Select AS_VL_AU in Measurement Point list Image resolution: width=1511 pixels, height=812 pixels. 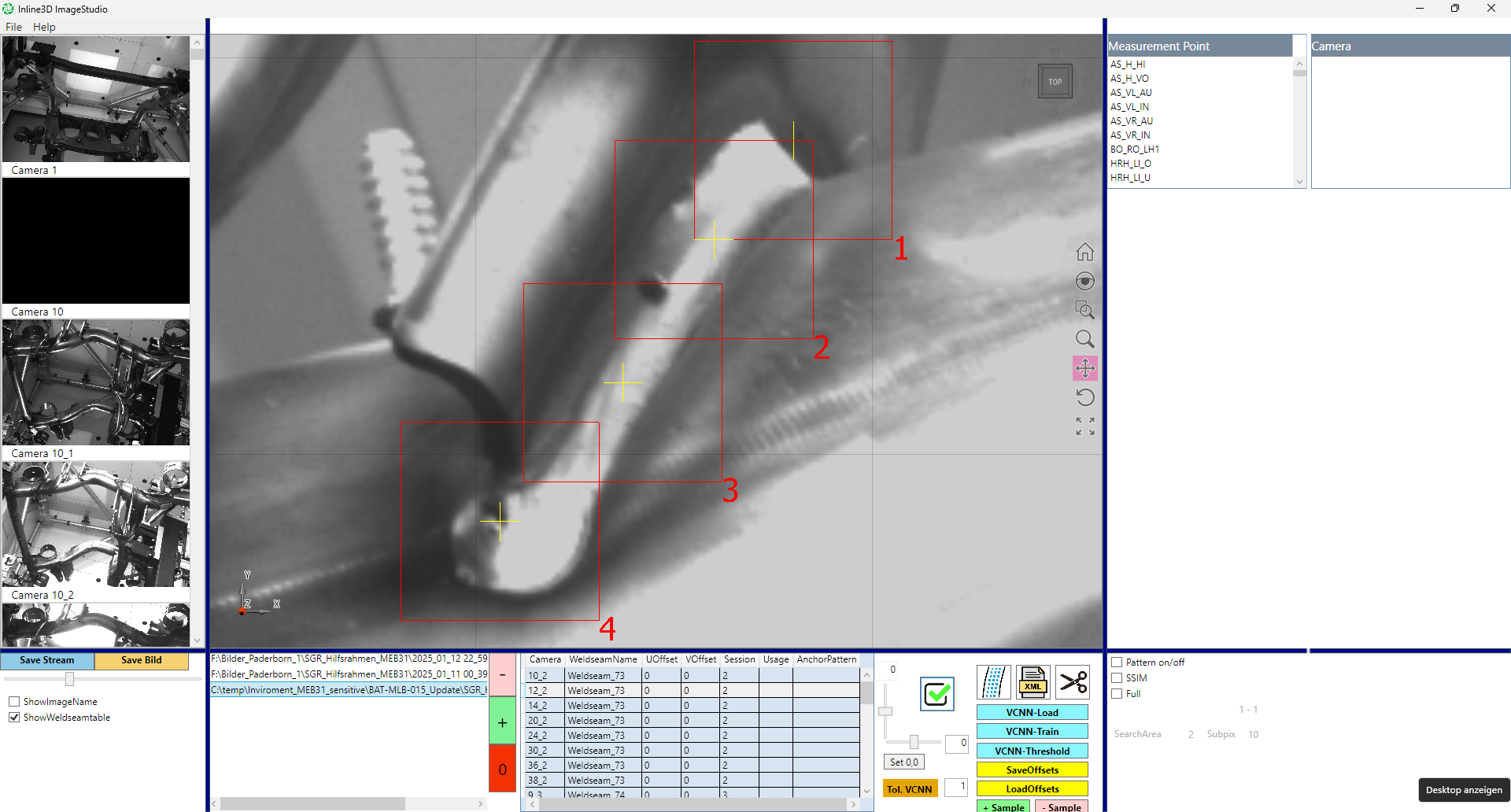pyautogui.click(x=1131, y=93)
